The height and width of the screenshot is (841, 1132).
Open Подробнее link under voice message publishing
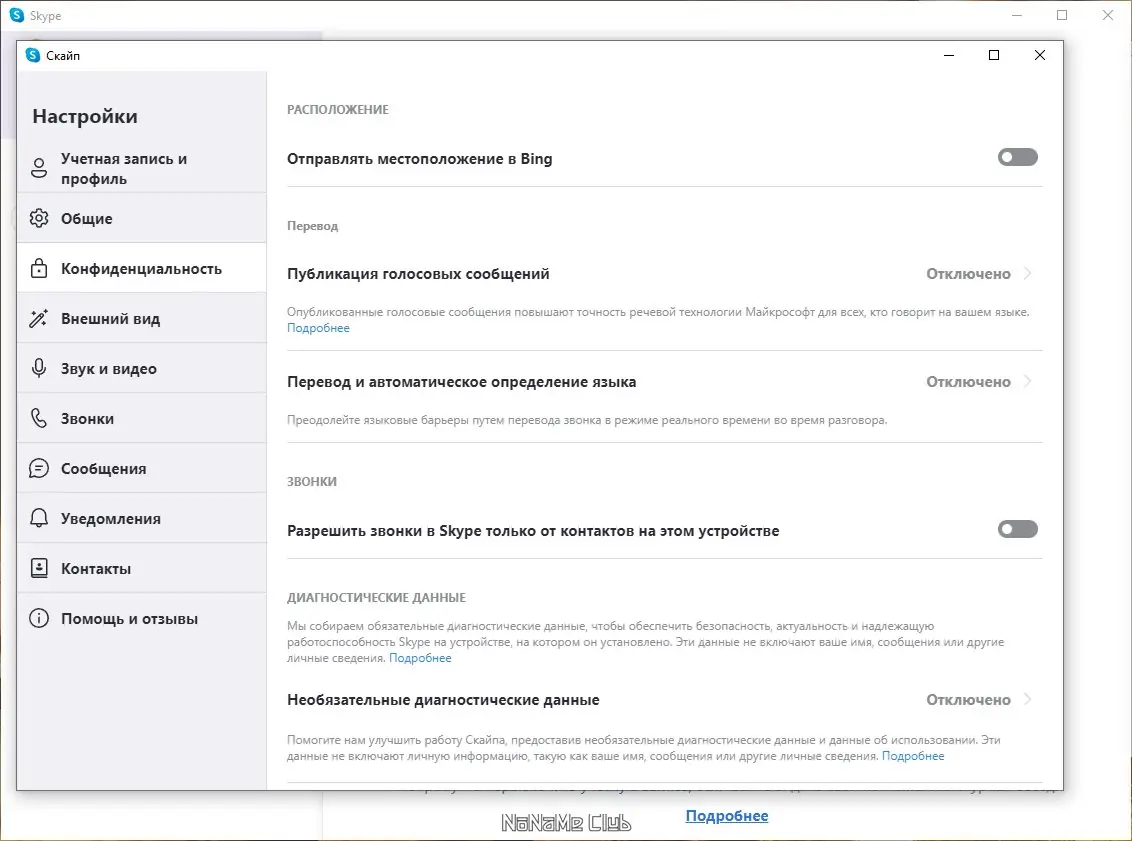click(x=318, y=327)
